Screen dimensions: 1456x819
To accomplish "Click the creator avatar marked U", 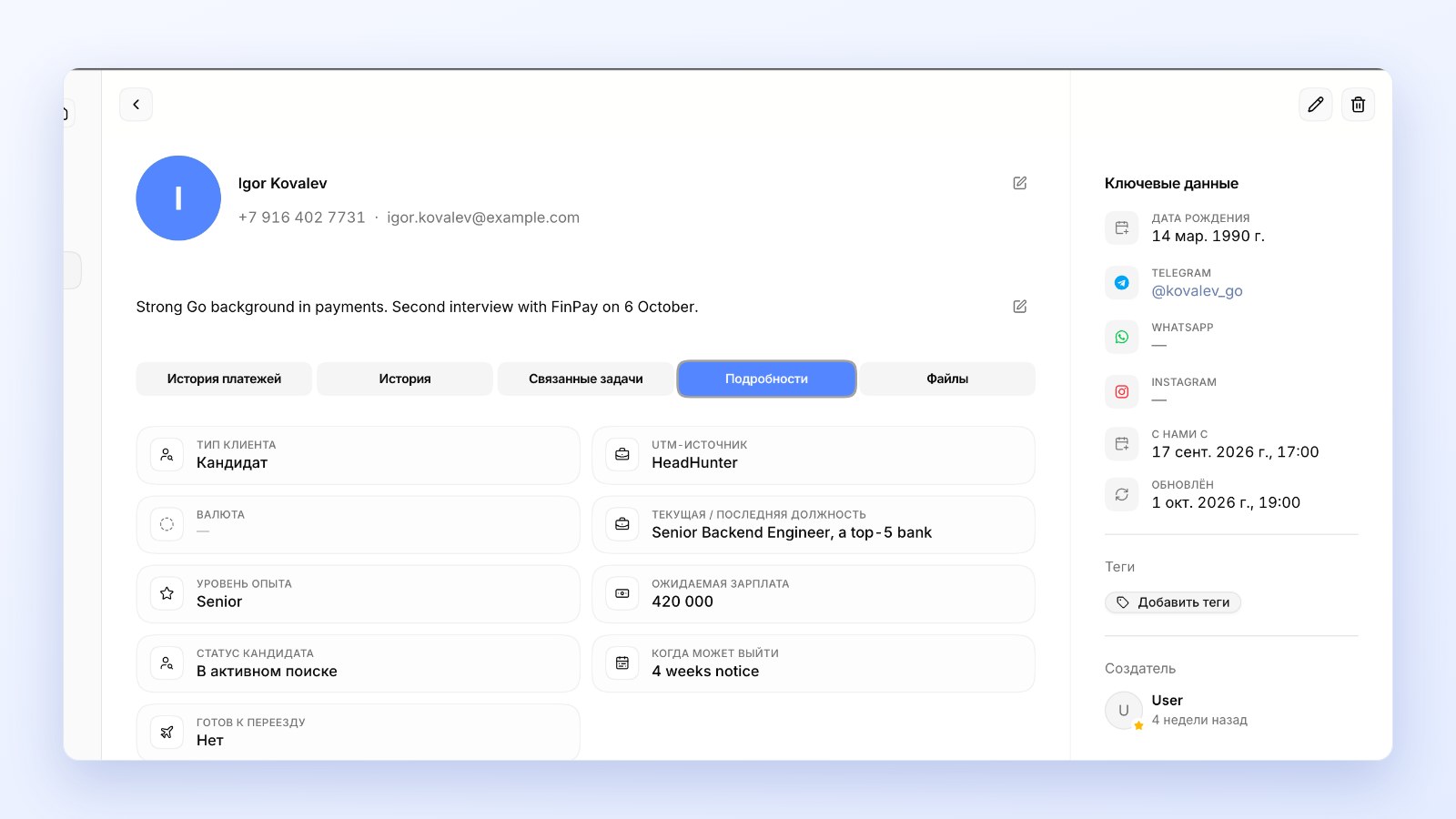I will coord(1124,711).
